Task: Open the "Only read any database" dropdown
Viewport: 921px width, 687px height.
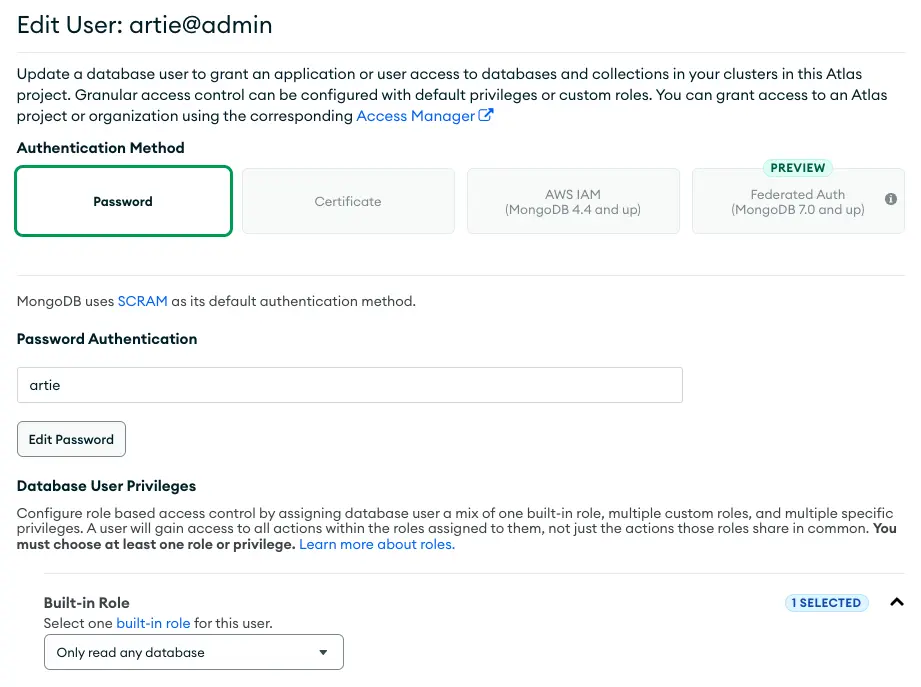Action: click(x=193, y=652)
